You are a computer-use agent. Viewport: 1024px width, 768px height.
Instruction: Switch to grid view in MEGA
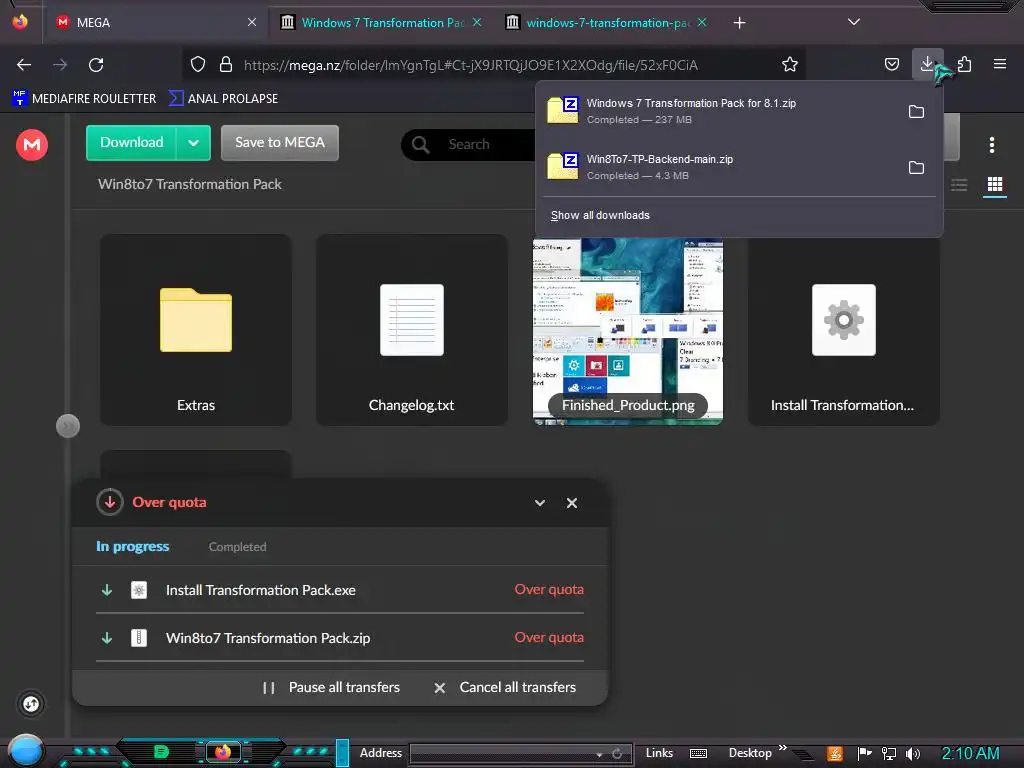click(x=995, y=185)
